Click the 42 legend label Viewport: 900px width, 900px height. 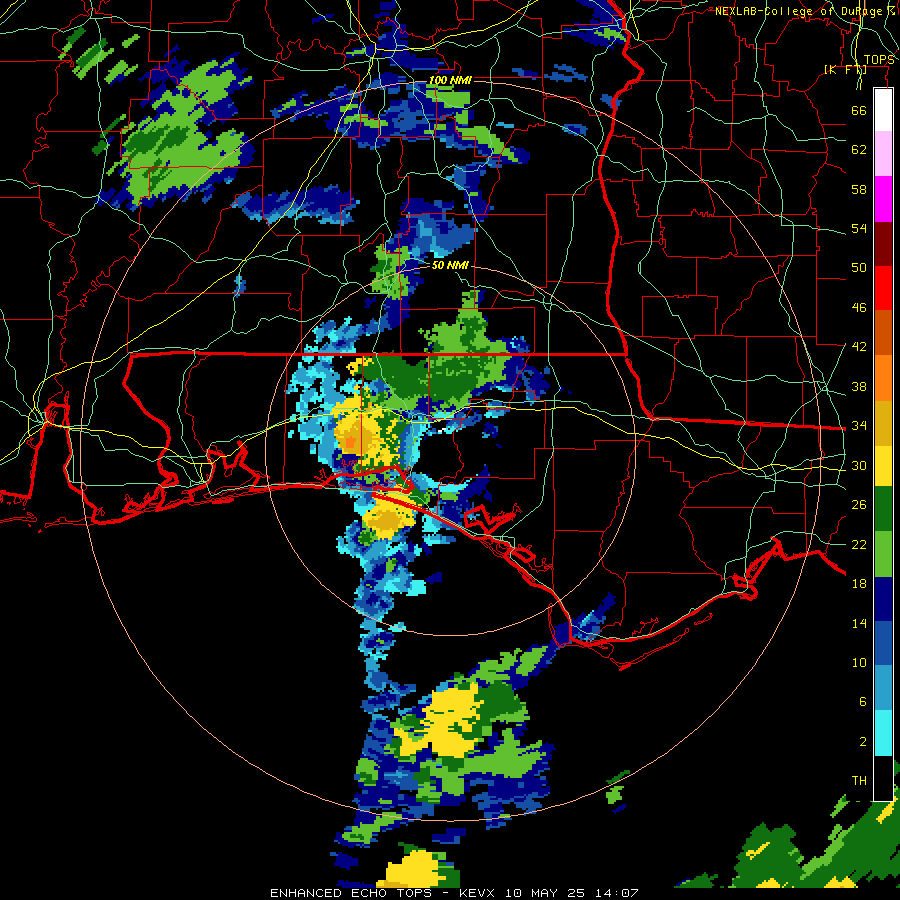(x=859, y=347)
